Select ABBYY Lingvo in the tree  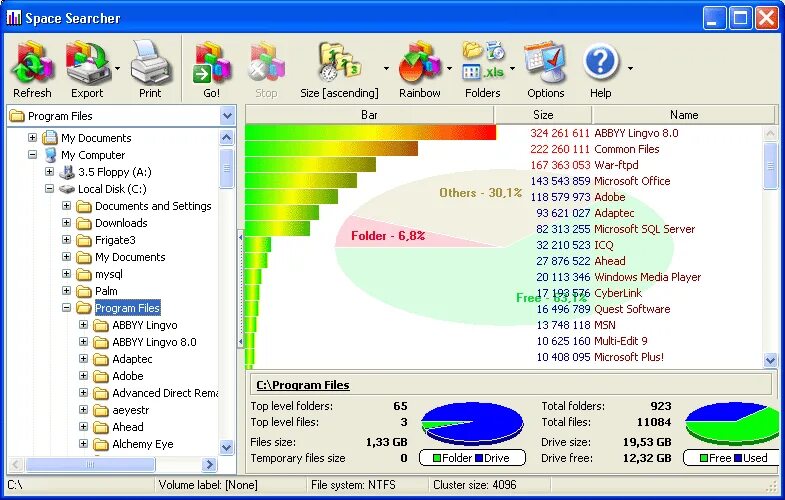(x=145, y=325)
